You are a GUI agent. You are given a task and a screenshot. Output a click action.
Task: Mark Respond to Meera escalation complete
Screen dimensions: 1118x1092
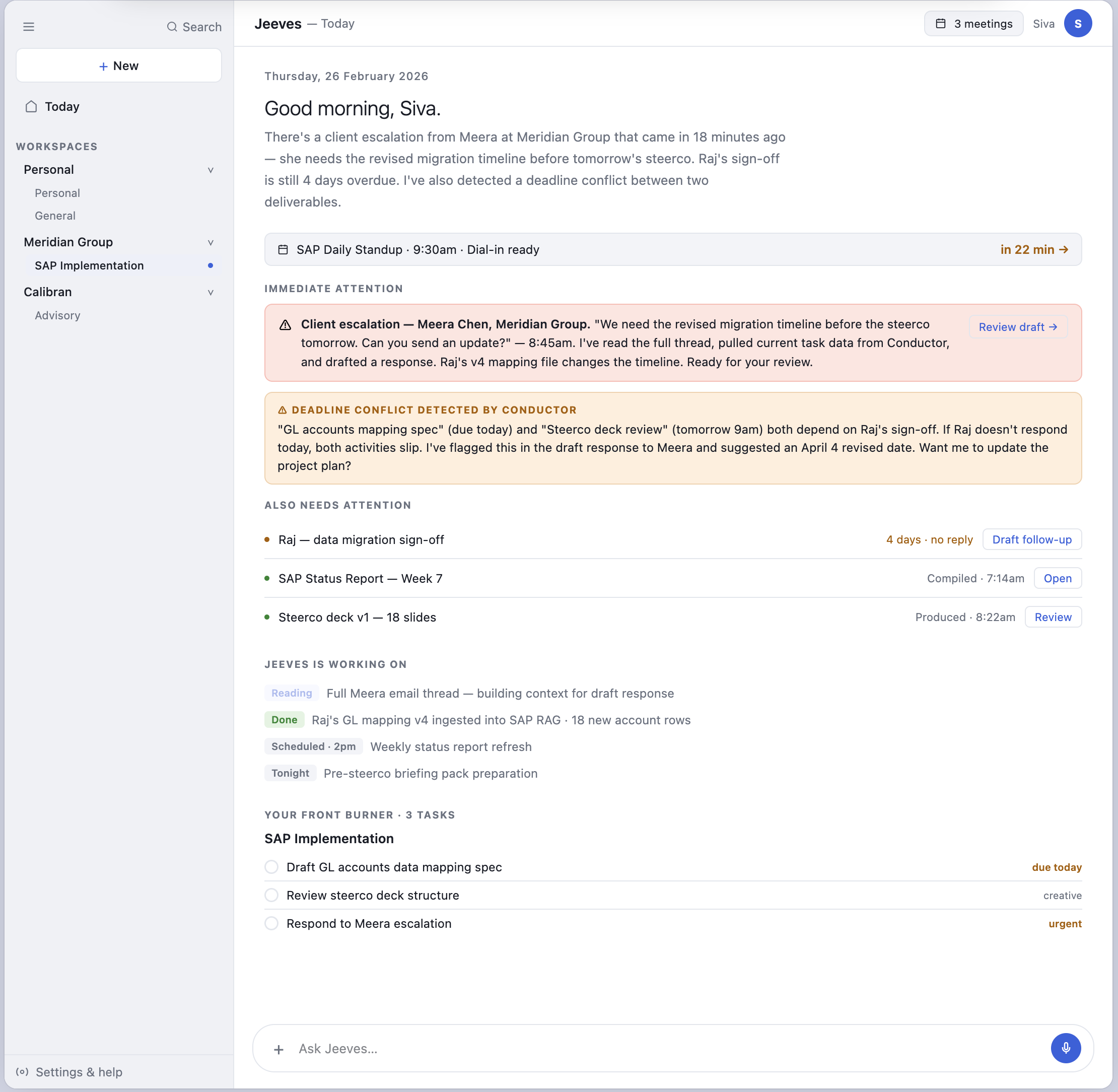(x=272, y=923)
